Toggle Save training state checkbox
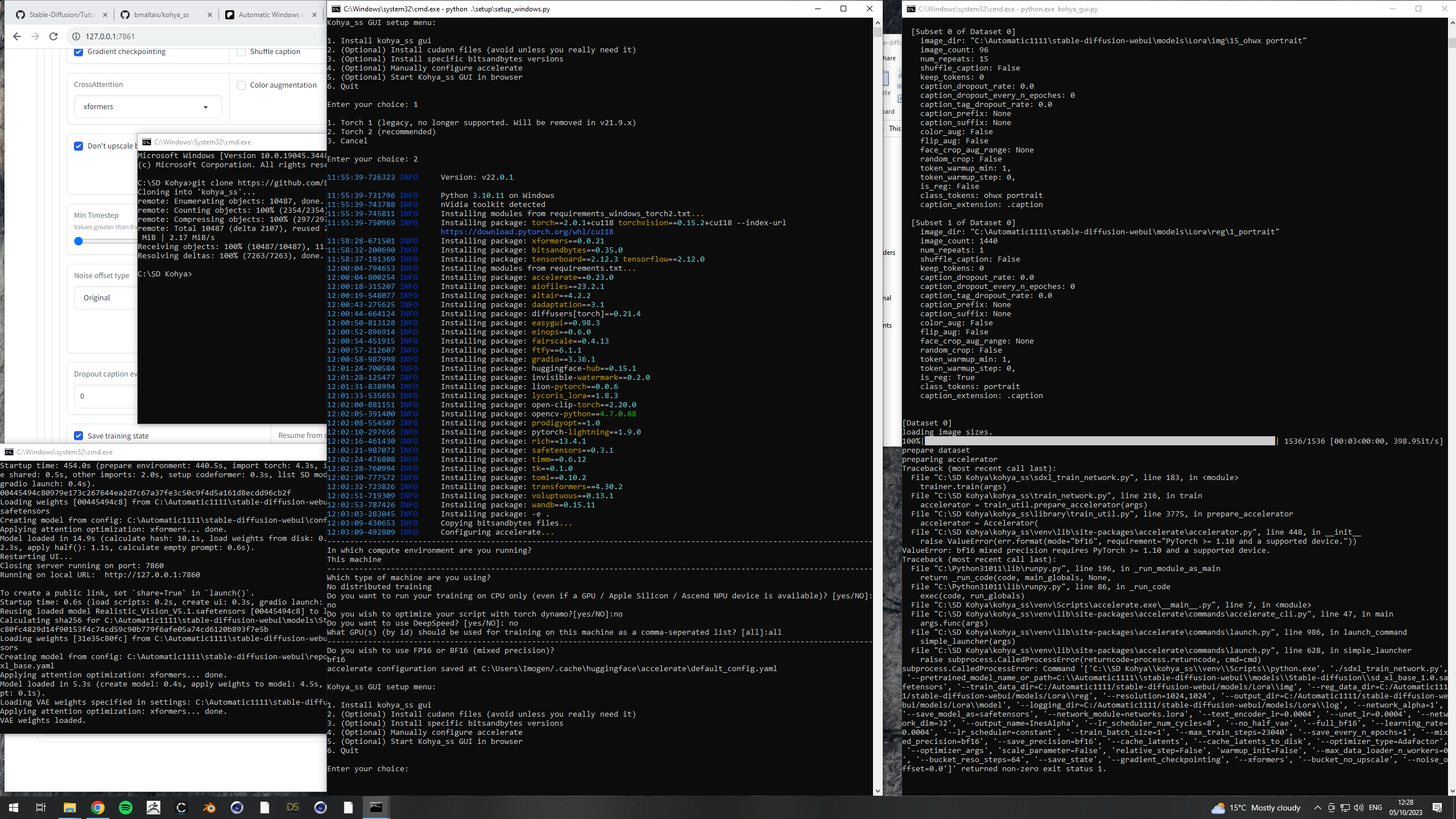 pyautogui.click(x=78, y=436)
